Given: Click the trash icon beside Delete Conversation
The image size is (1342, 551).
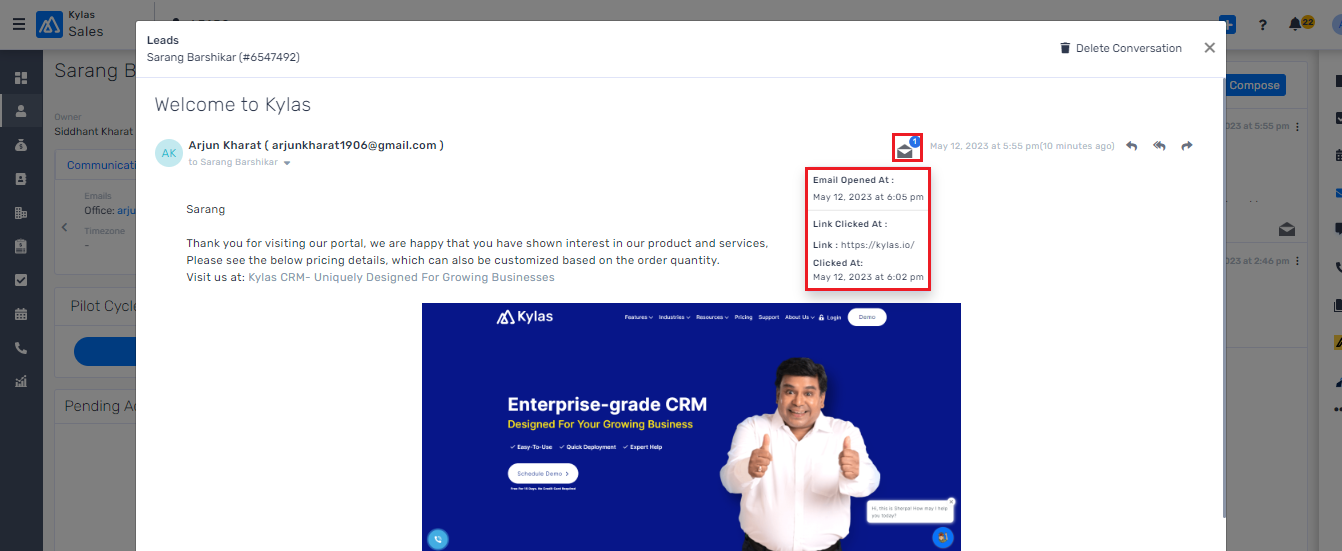Looking at the screenshot, I should point(1065,48).
